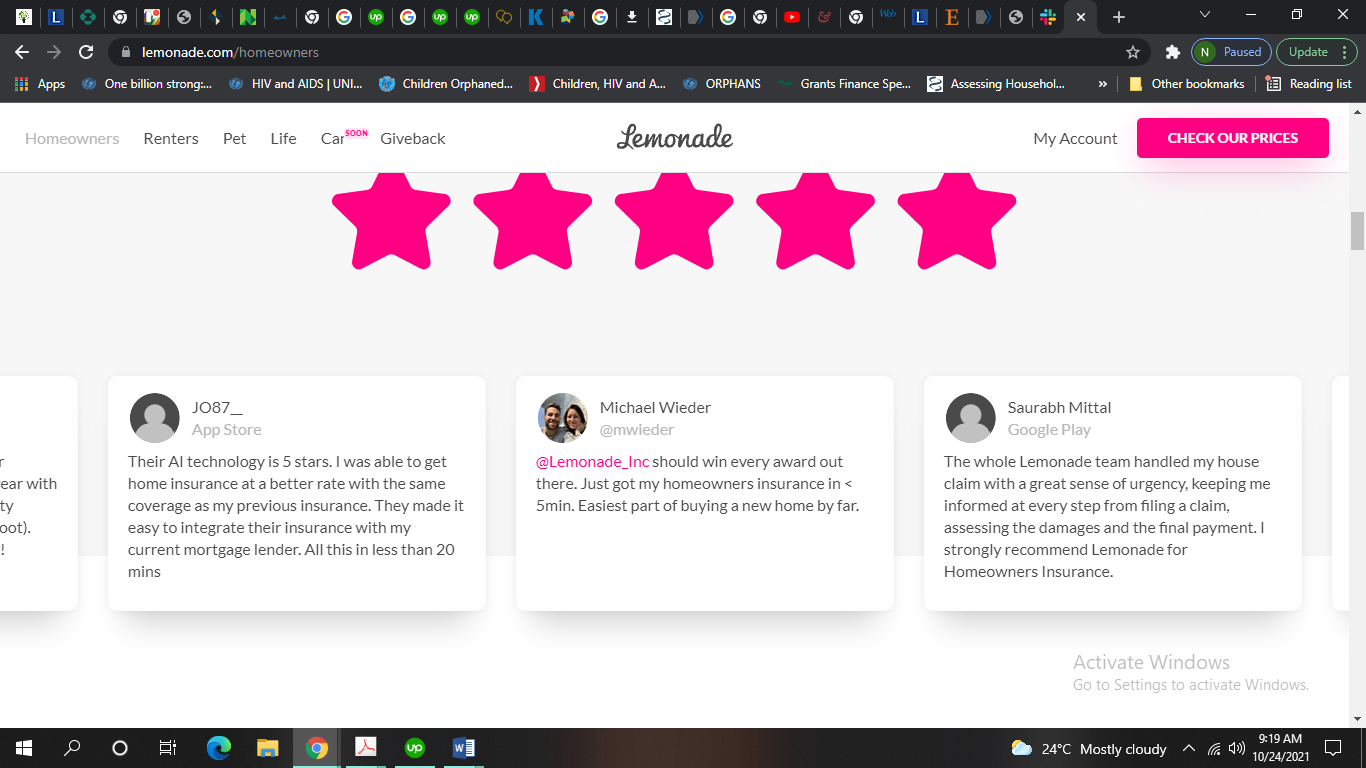Click the @mwieder handle text
This screenshot has height=768, width=1366.
pyautogui.click(x=637, y=430)
